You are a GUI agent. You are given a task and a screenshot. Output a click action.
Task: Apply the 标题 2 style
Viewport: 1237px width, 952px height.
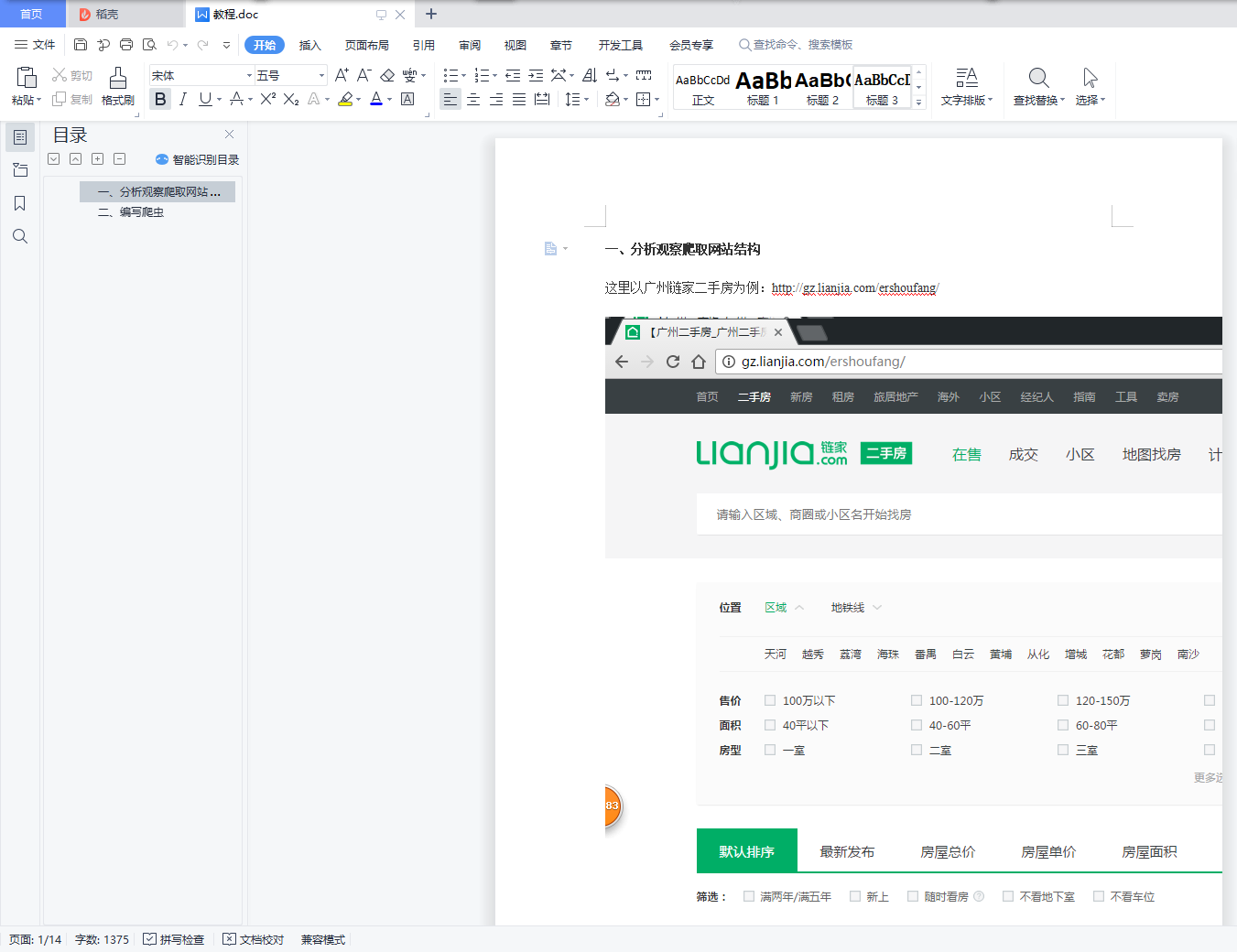(822, 88)
